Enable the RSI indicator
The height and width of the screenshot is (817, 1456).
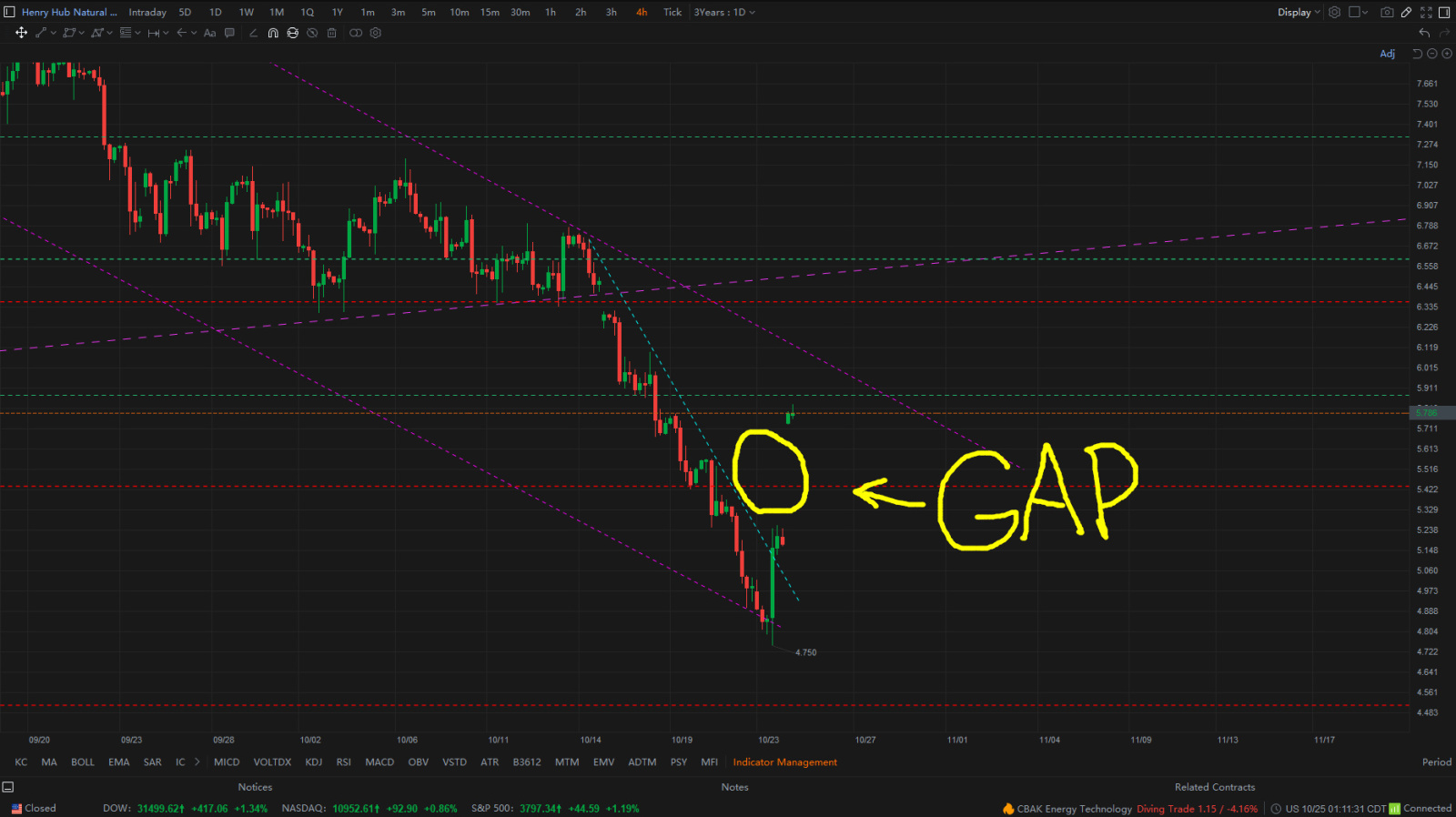pos(343,762)
